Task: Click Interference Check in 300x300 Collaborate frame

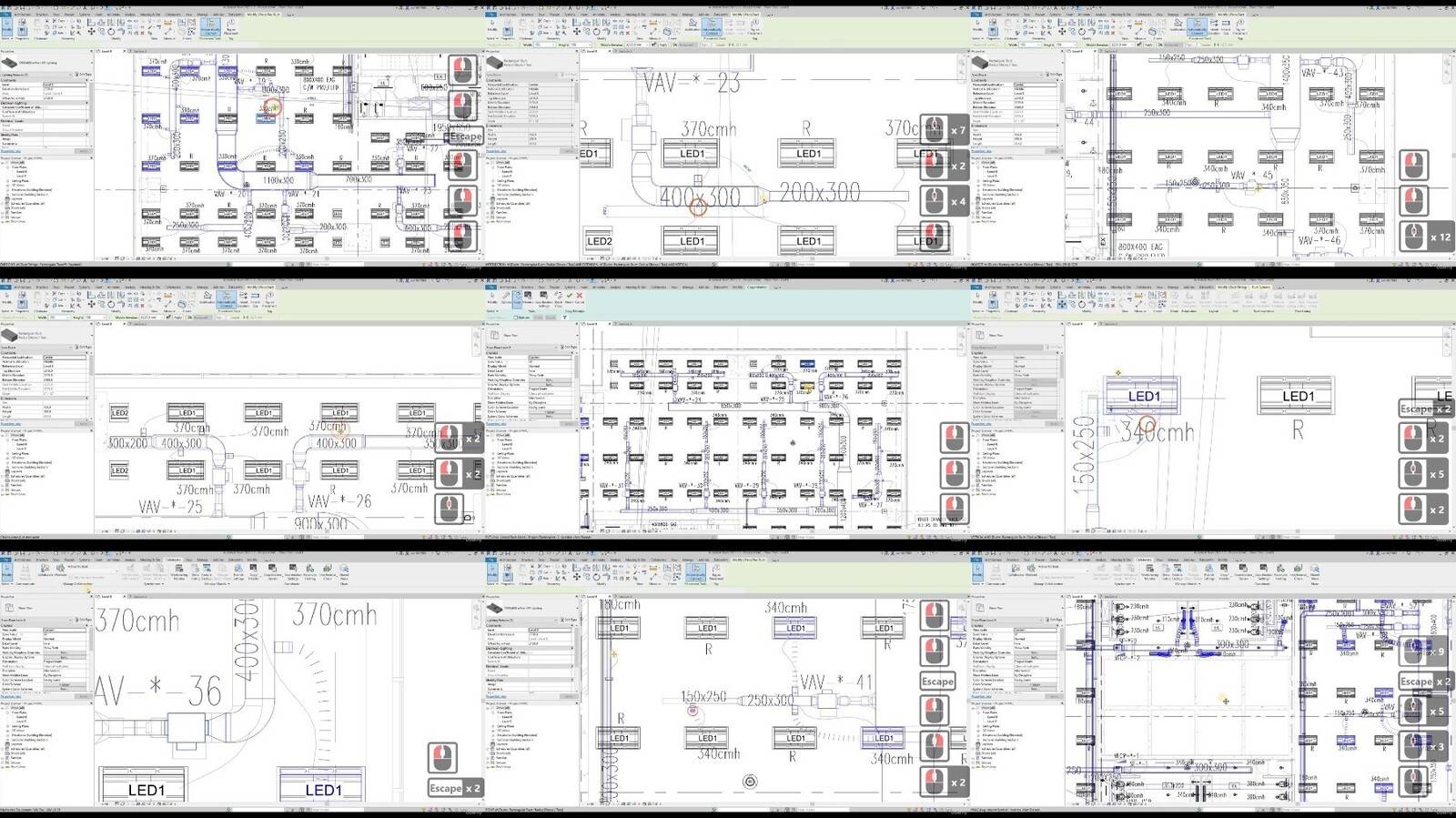Action: click(1300, 573)
